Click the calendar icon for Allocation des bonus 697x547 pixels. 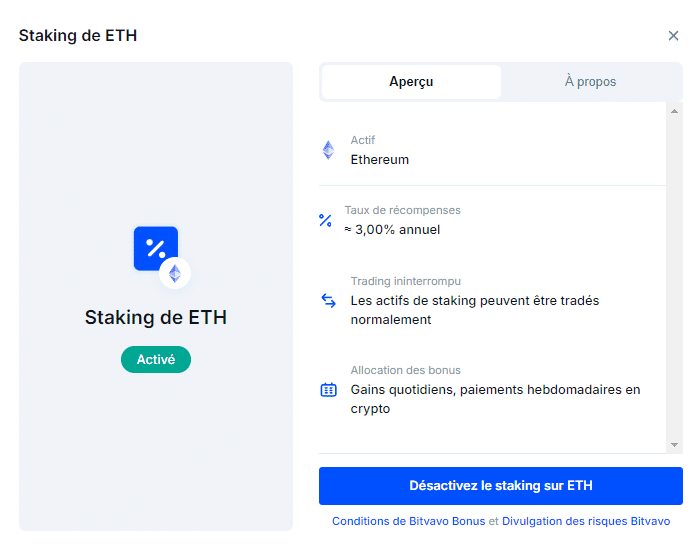click(x=328, y=390)
